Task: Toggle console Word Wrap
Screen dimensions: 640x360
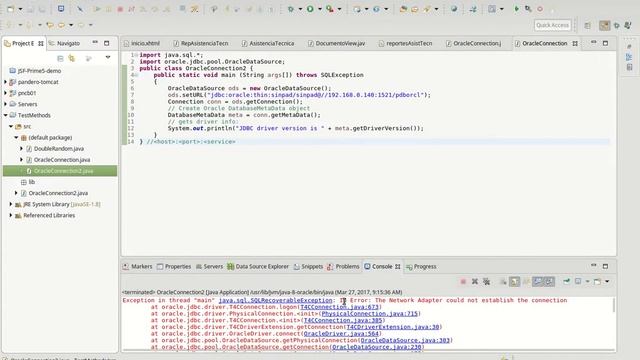Action: pyautogui.click(x=527, y=282)
